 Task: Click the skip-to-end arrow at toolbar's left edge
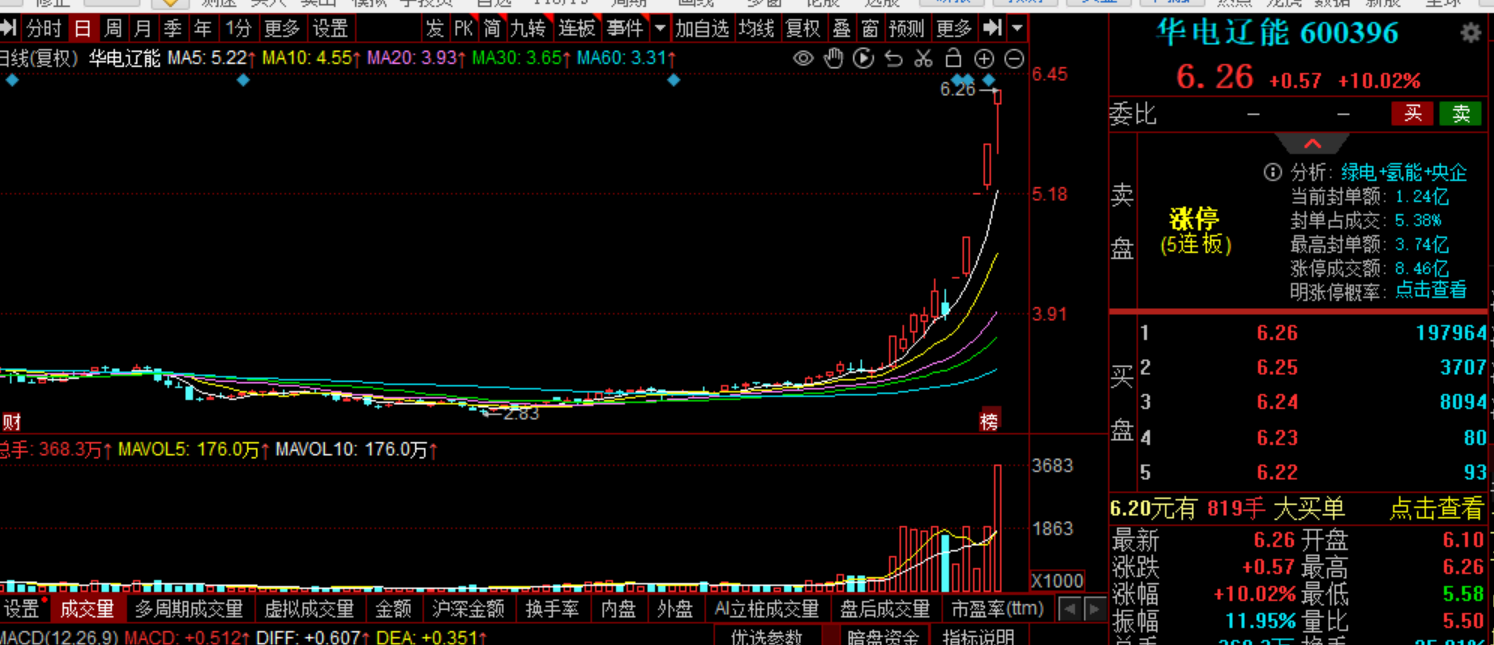coord(8,28)
